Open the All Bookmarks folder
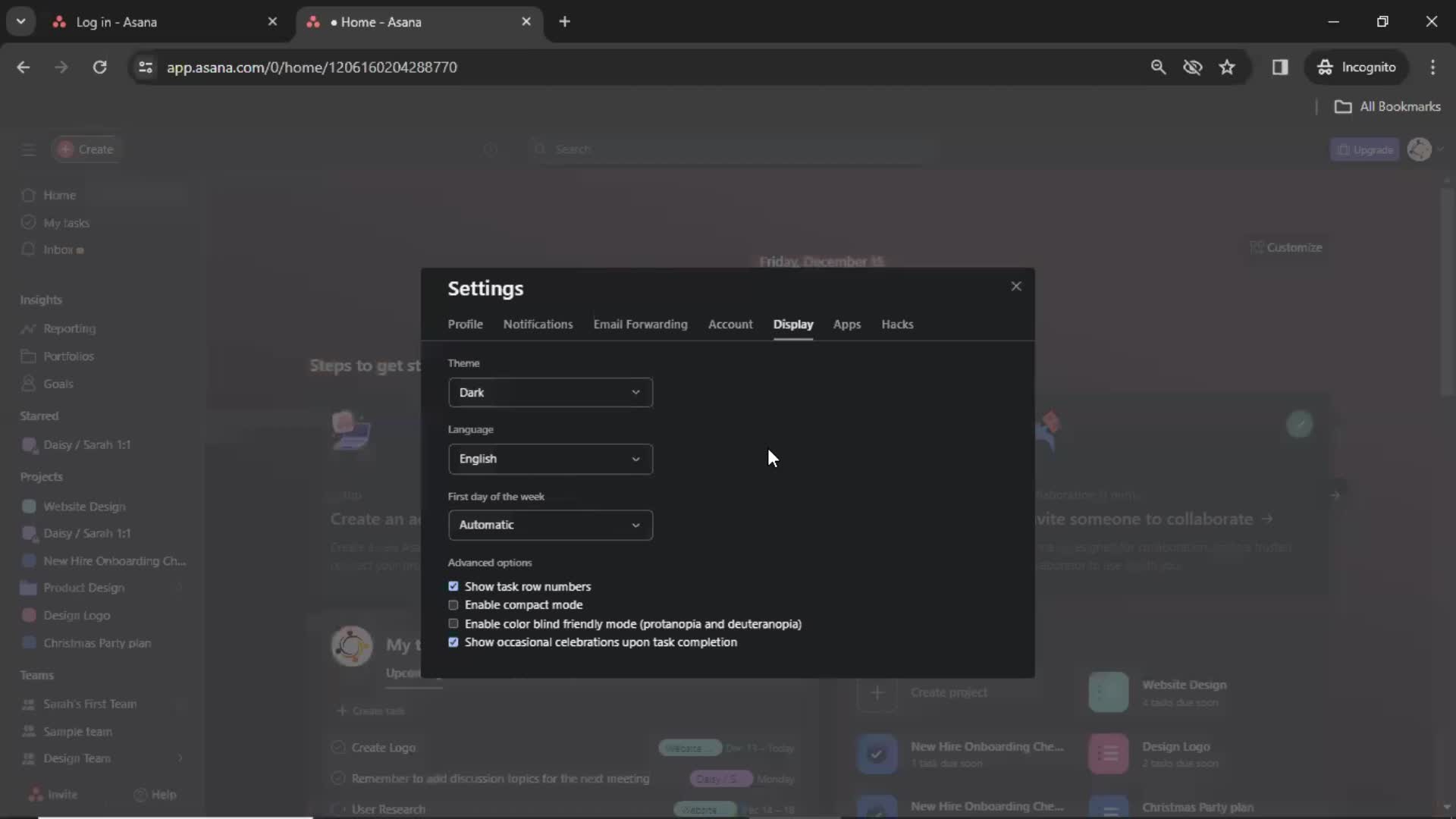The width and height of the screenshot is (1456, 819). pyautogui.click(x=1387, y=106)
